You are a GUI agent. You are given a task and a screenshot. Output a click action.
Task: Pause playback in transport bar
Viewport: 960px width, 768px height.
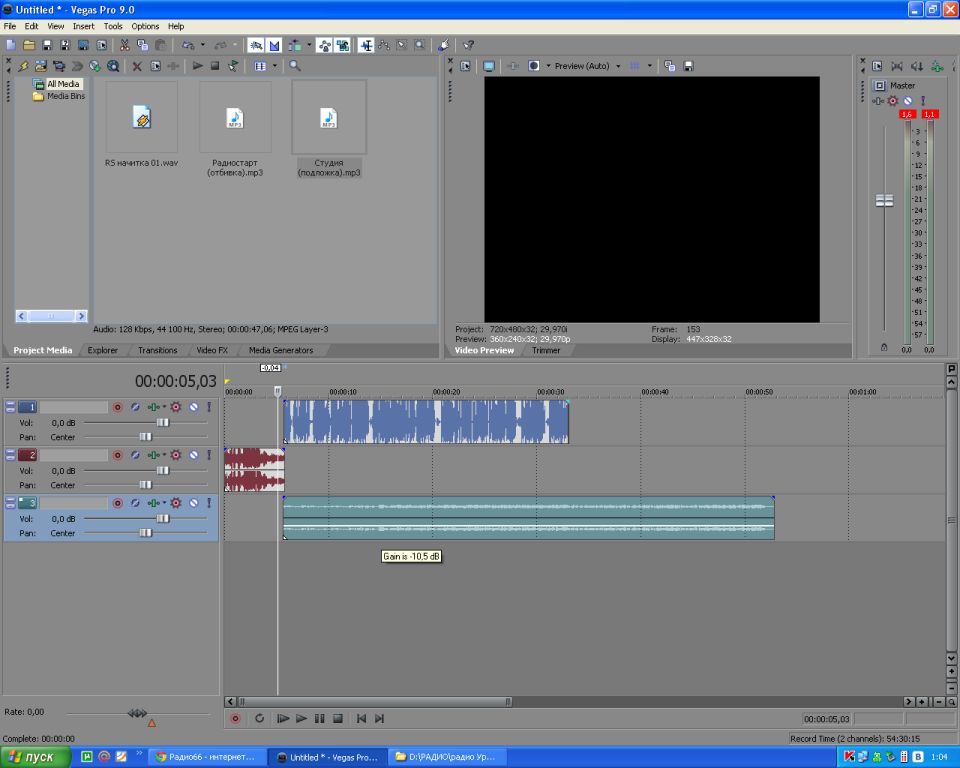click(320, 718)
